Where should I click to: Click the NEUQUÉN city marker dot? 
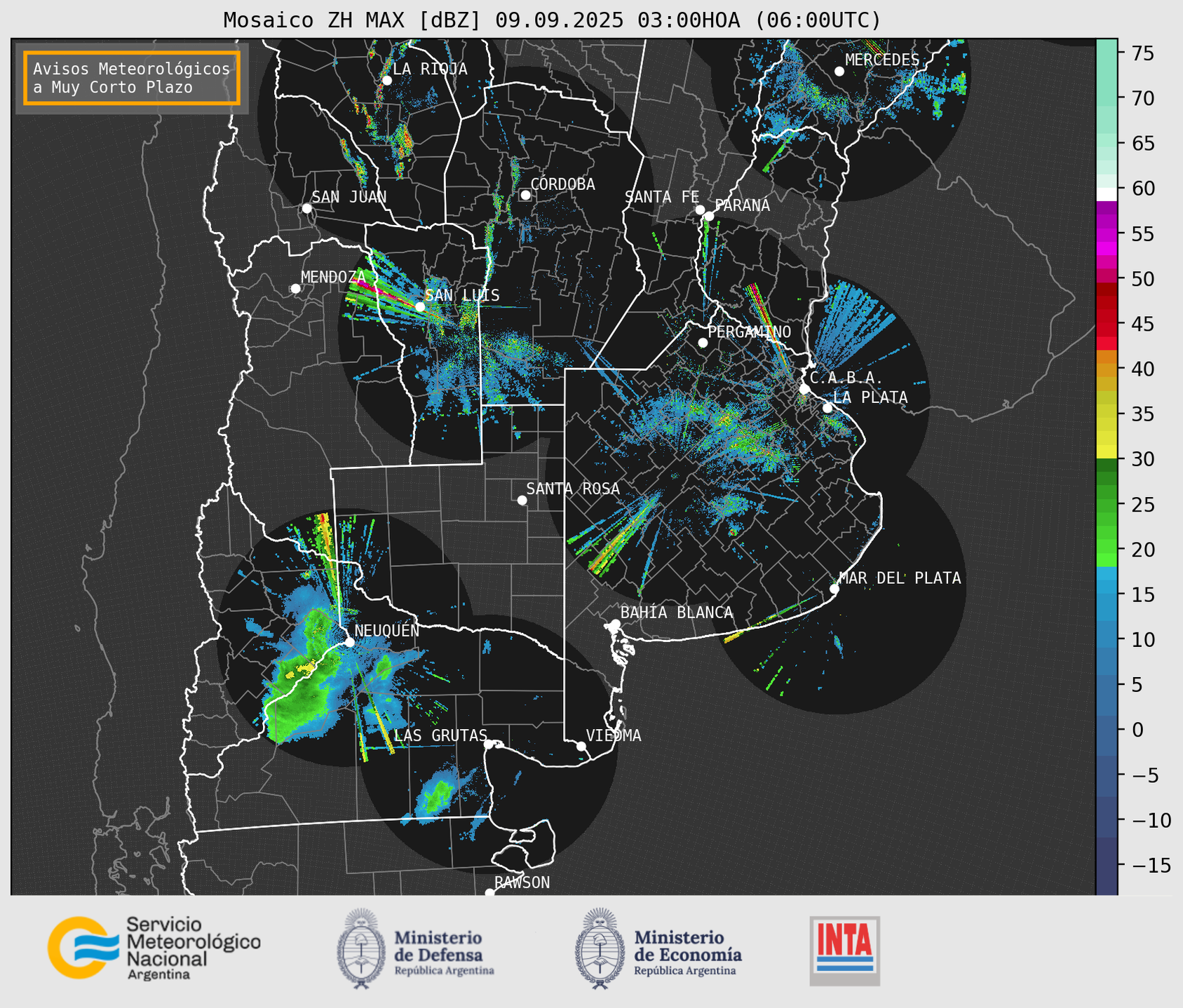tap(349, 642)
